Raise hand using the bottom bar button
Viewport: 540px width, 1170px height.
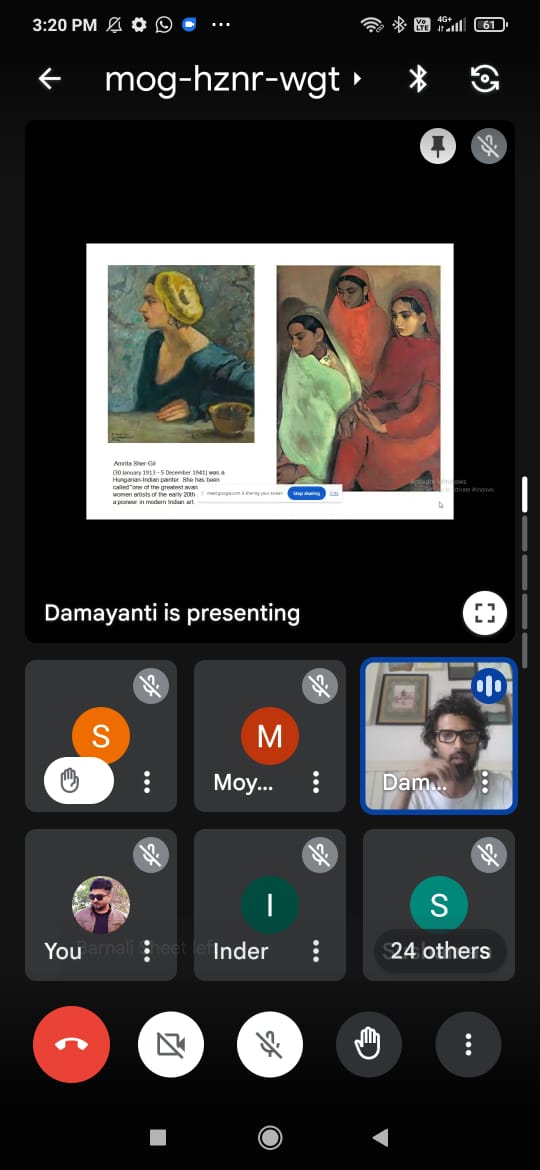point(369,1044)
